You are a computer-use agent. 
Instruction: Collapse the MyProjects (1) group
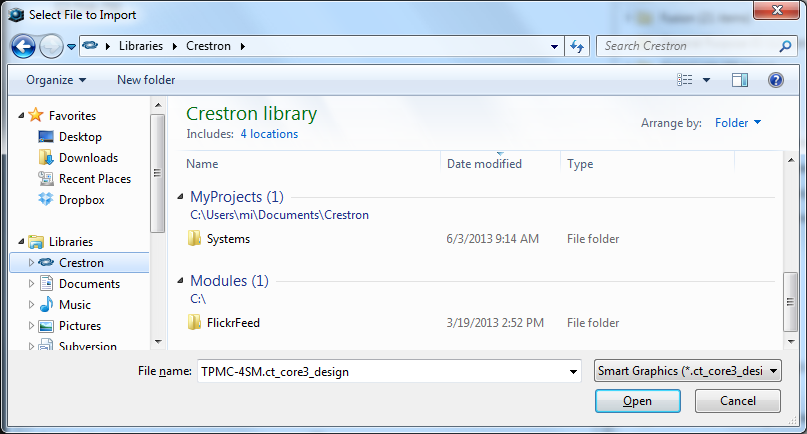180,197
